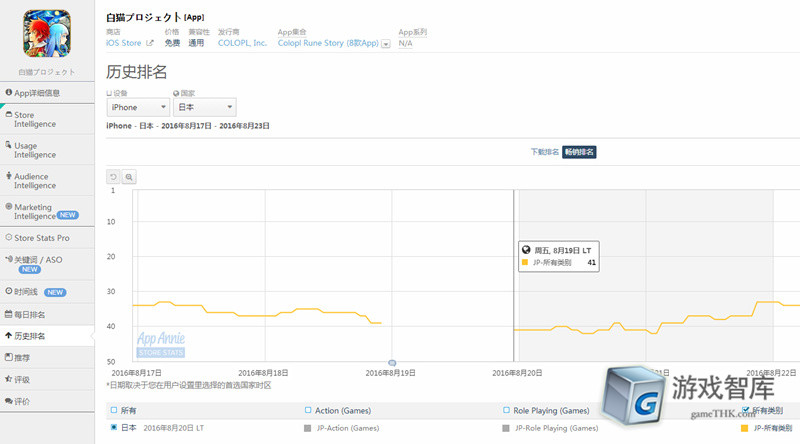The image size is (800, 444).
Task: Click the key icon beside 关键词 / ASO
Action: 9,259
